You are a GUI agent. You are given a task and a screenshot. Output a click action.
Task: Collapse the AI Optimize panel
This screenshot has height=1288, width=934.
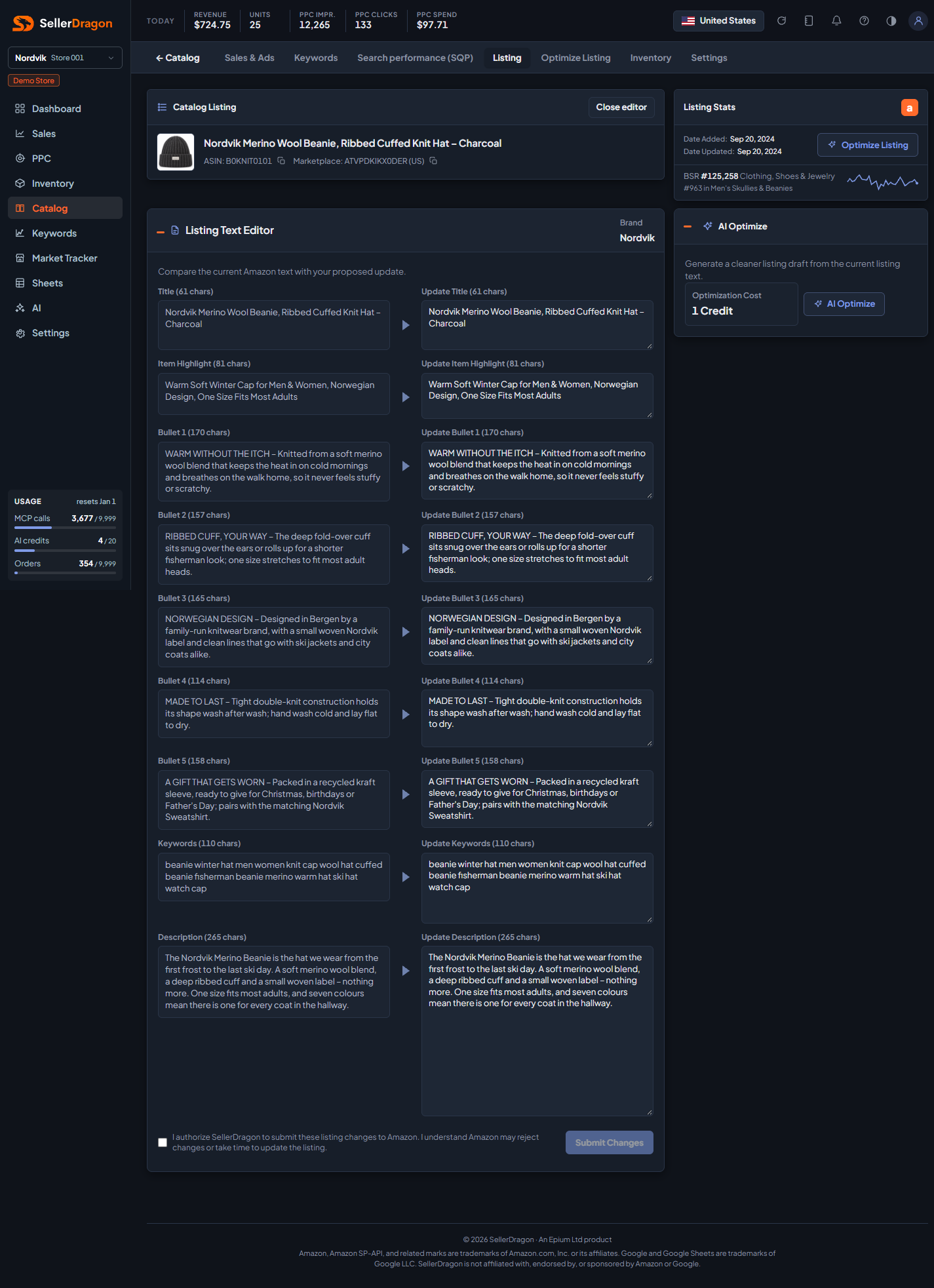[x=688, y=227]
